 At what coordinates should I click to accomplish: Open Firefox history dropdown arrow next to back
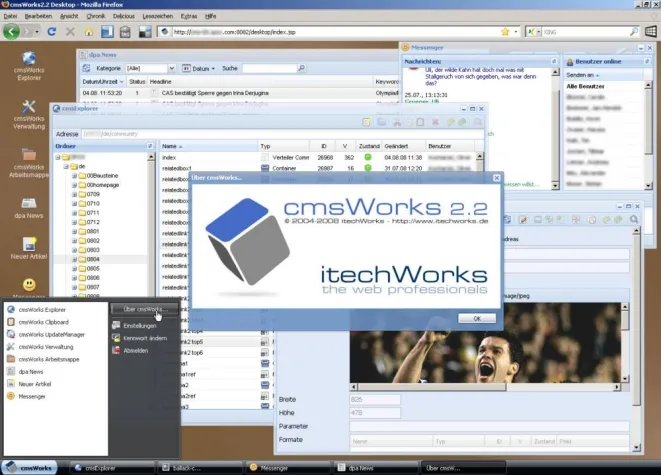[37, 32]
